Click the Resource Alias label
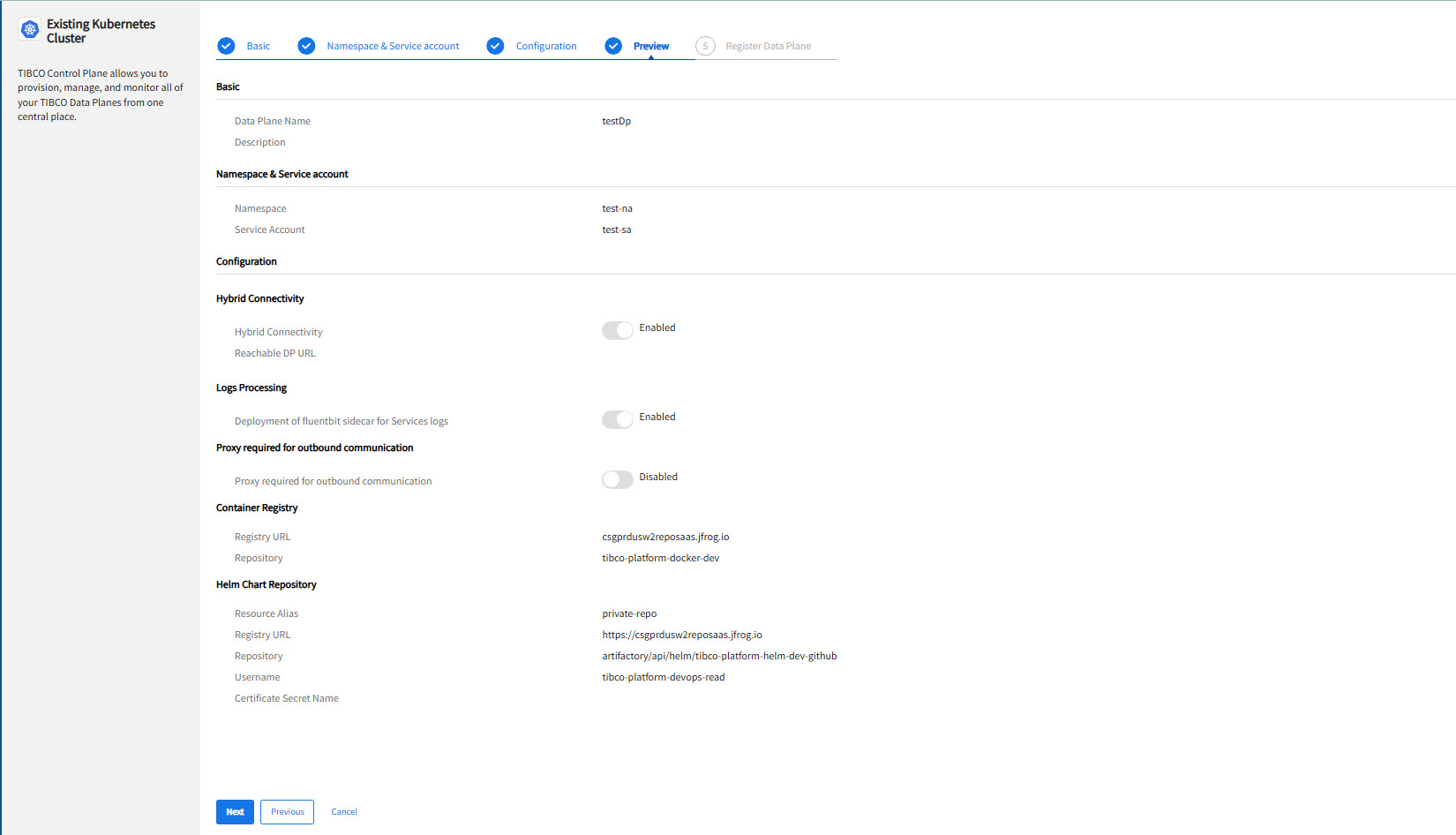Viewport: 1456px width, 835px height. (x=266, y=613)
